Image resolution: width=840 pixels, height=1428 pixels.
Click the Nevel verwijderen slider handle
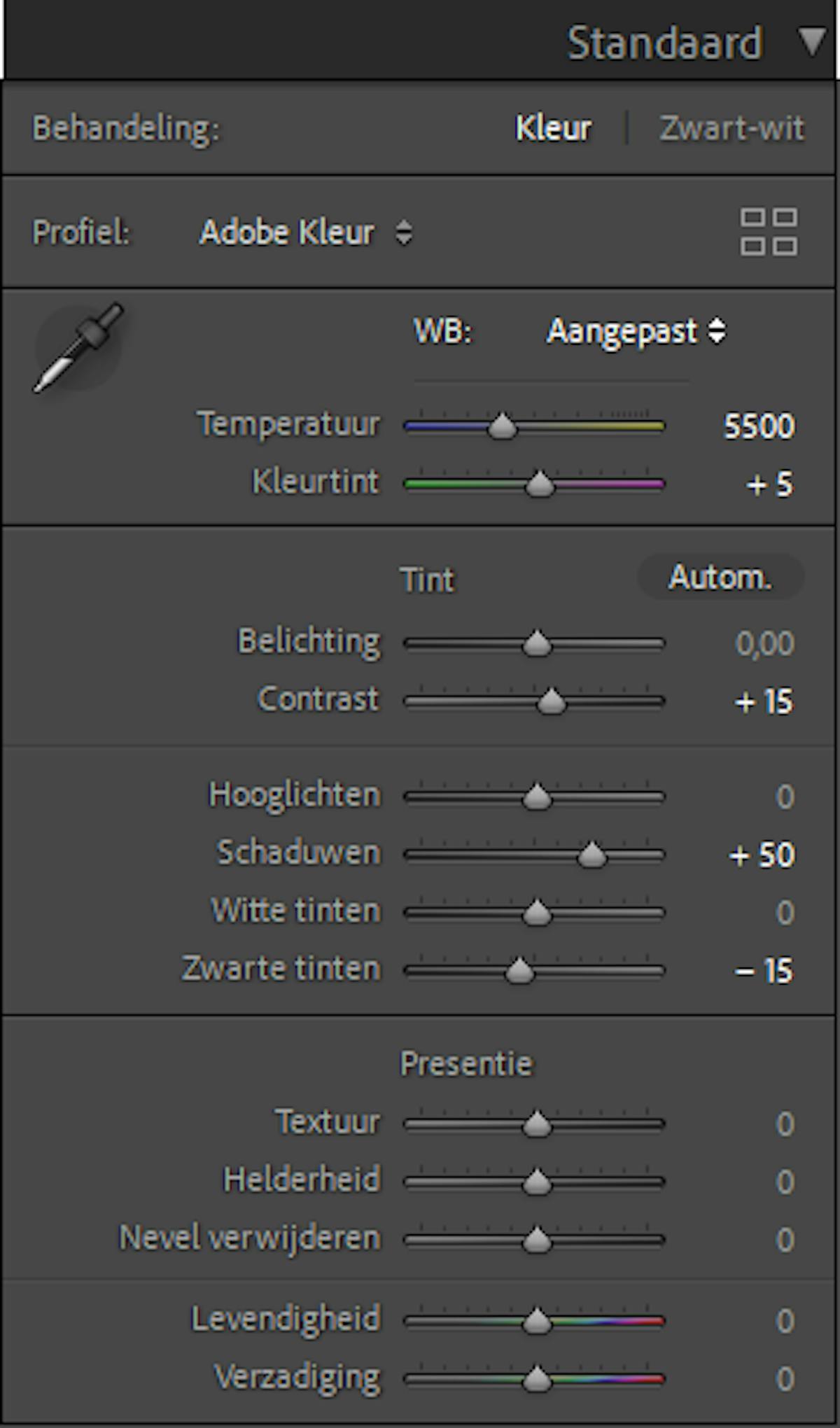[537, 1240]
